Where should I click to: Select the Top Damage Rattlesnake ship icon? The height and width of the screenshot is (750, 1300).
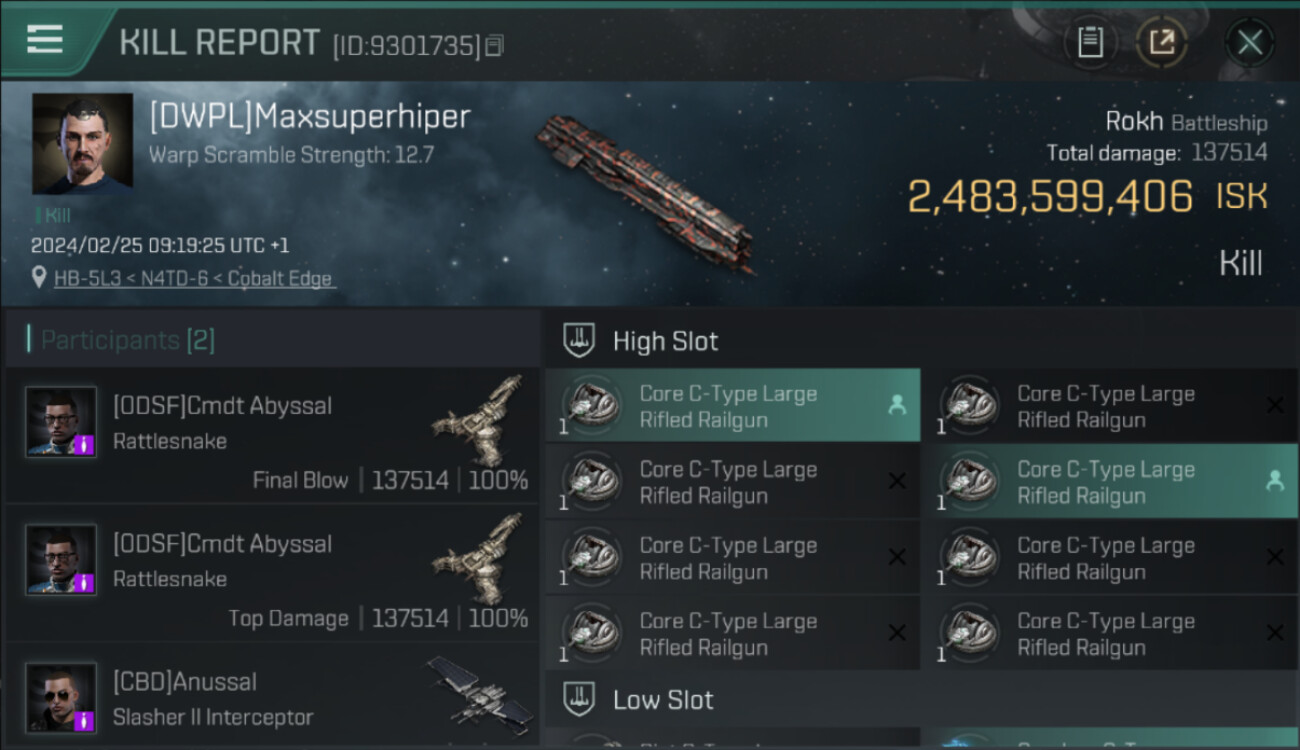(478, 559)
